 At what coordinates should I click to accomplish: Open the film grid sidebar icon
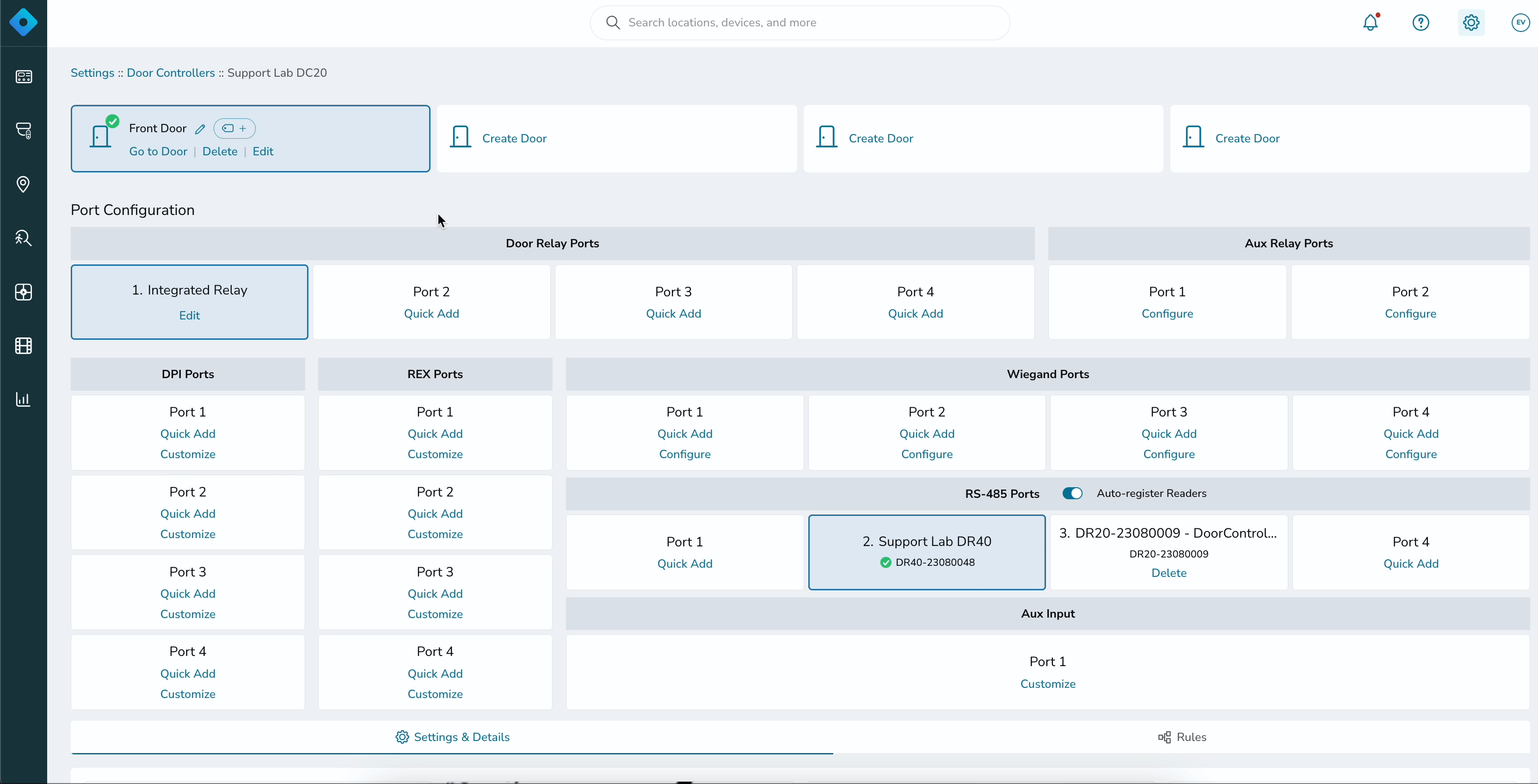pyautogui.click(x=23, y=345)
